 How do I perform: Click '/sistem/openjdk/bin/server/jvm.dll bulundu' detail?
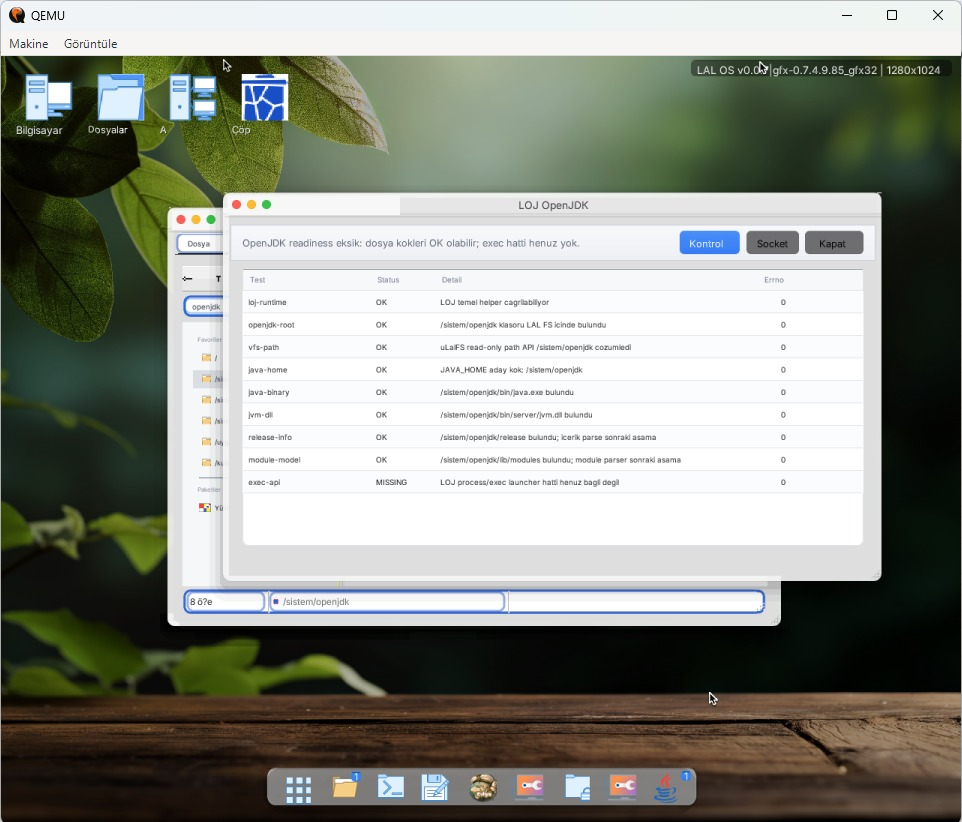pyautogui.click(x=516, y=415)
